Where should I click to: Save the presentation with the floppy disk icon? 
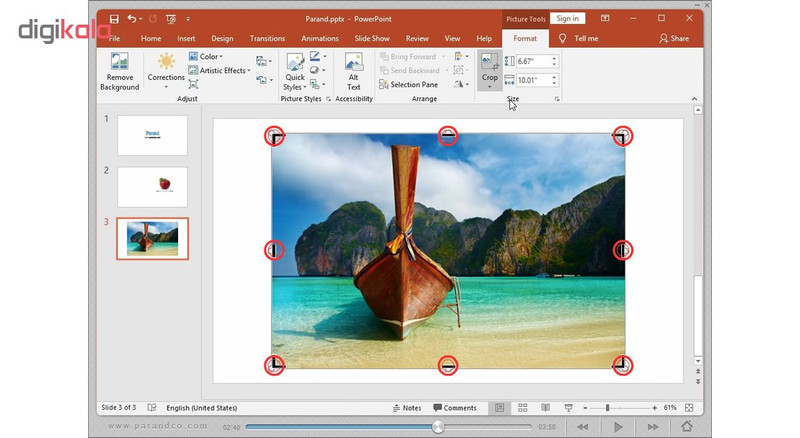(114, 19)
